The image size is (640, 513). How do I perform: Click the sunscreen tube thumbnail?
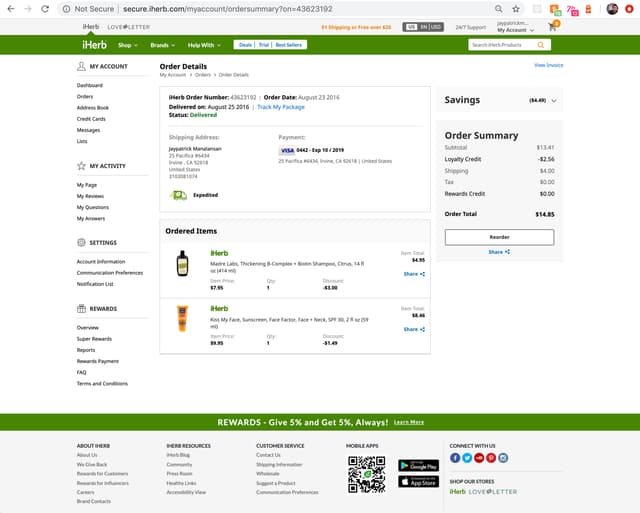(182, 318)
